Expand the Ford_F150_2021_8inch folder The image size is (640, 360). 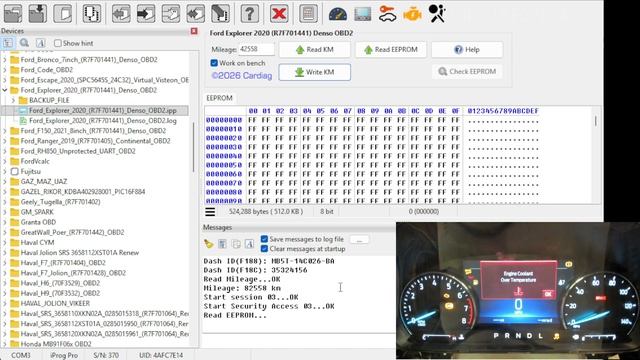tap(5, 131)
